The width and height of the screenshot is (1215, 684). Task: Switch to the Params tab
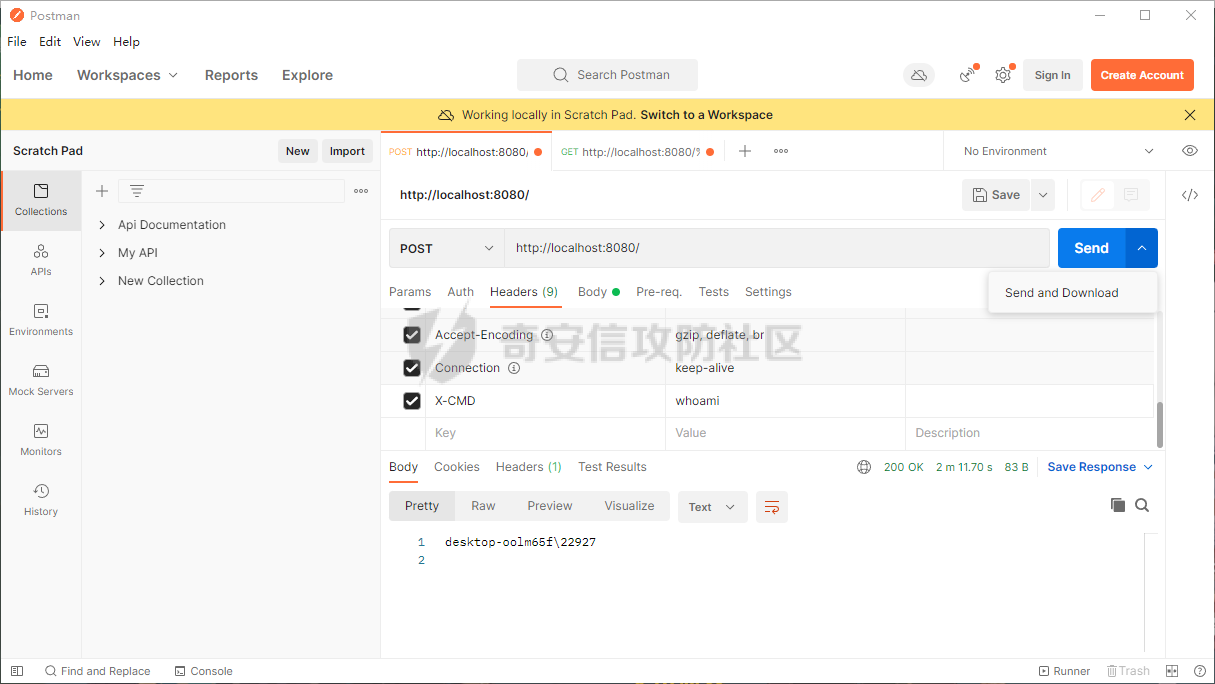click(x=410, y=292)
